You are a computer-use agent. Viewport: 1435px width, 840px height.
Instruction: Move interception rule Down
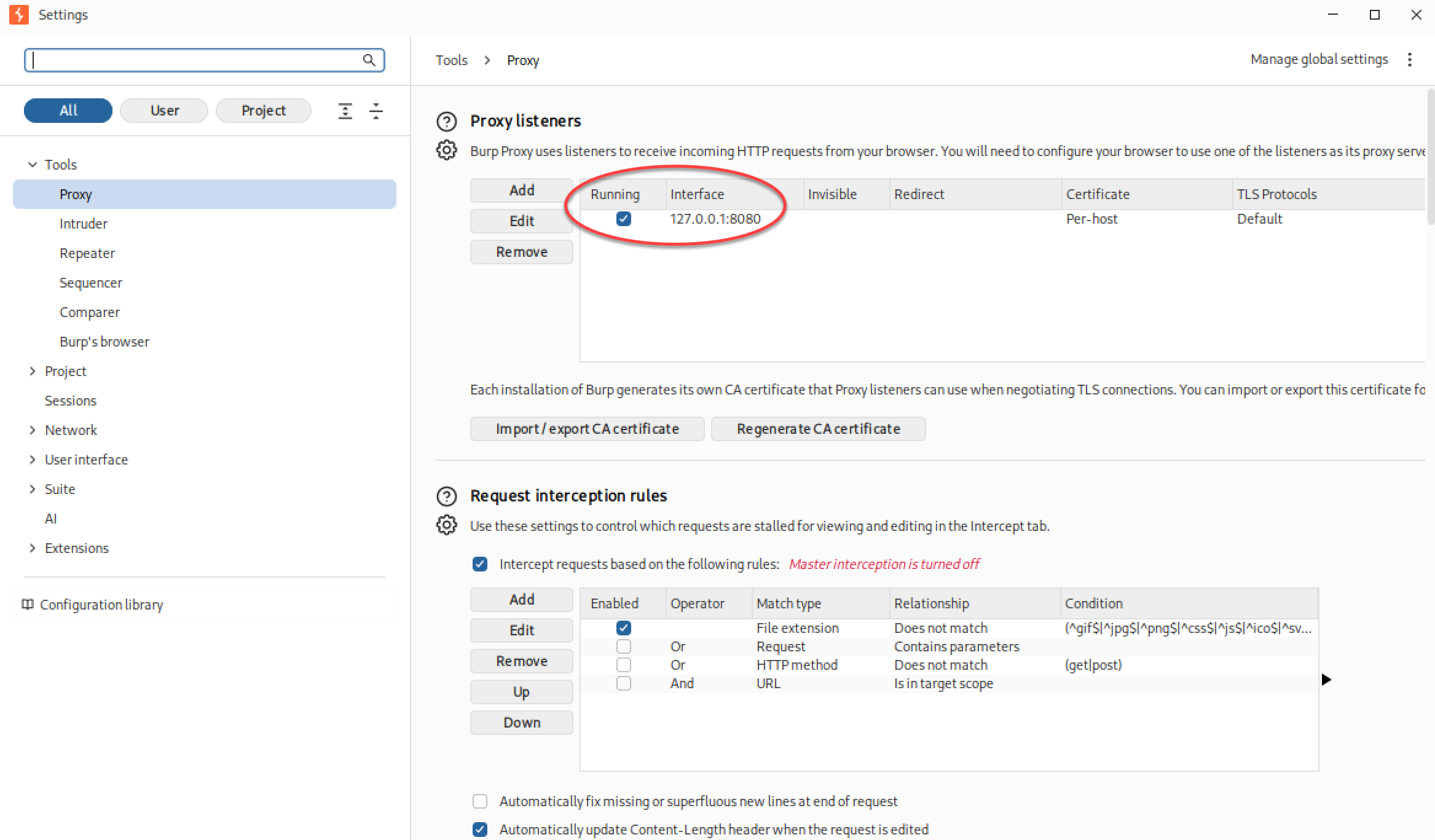click(x=522, y=723)
